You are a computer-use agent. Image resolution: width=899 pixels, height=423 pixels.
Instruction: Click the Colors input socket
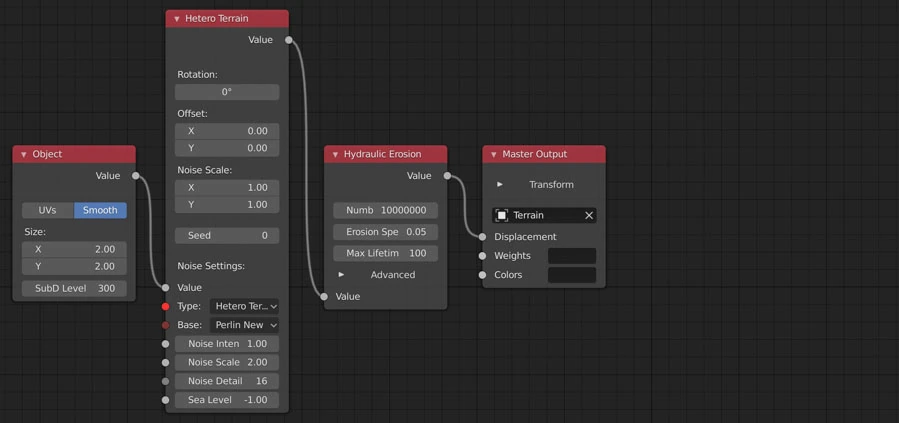pos(483,275)
